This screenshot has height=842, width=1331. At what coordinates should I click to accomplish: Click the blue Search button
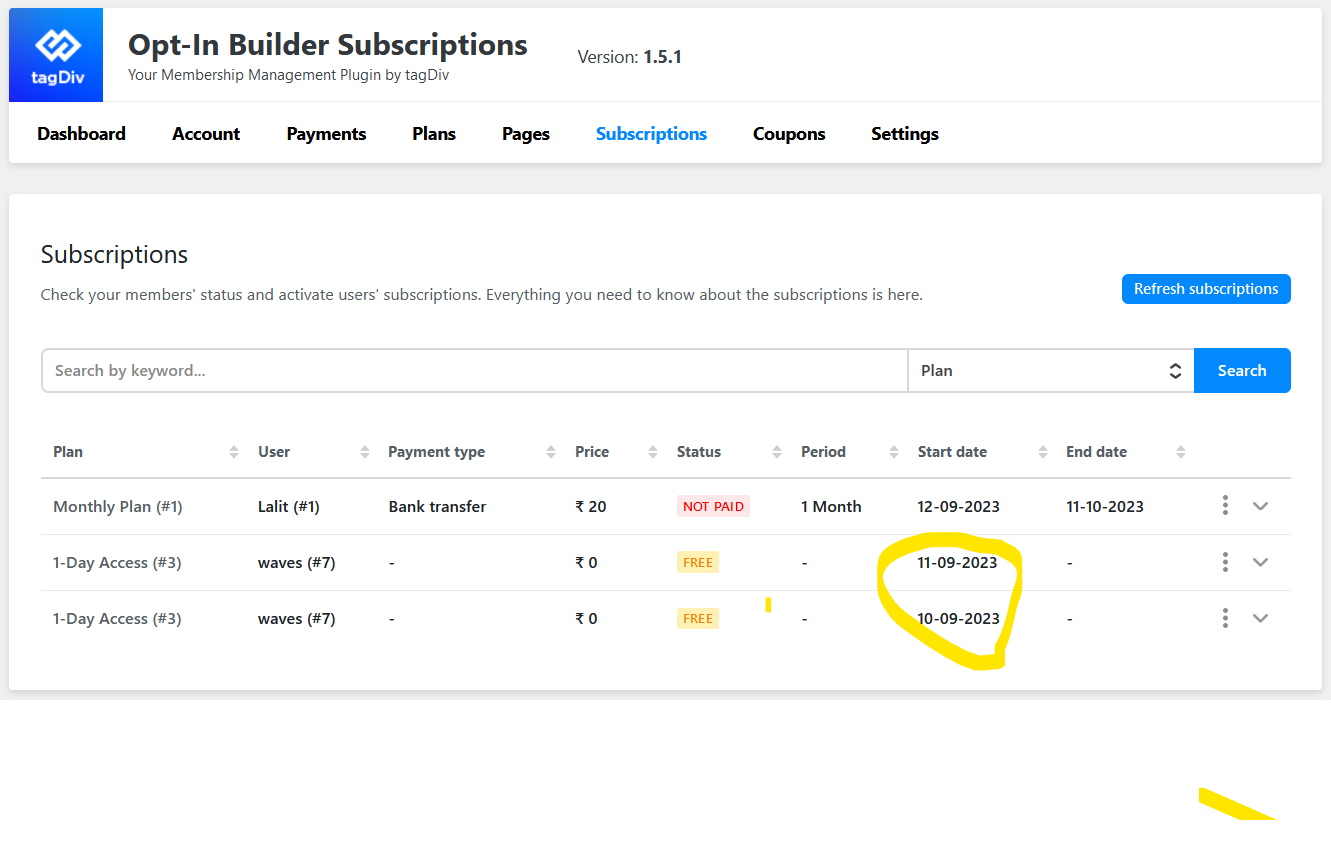coord(1242,371)
